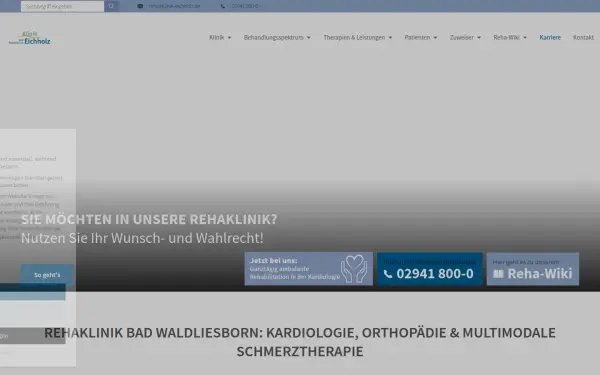
Task: Click the phone icon beside 02941 800-0
Action: 388,274
